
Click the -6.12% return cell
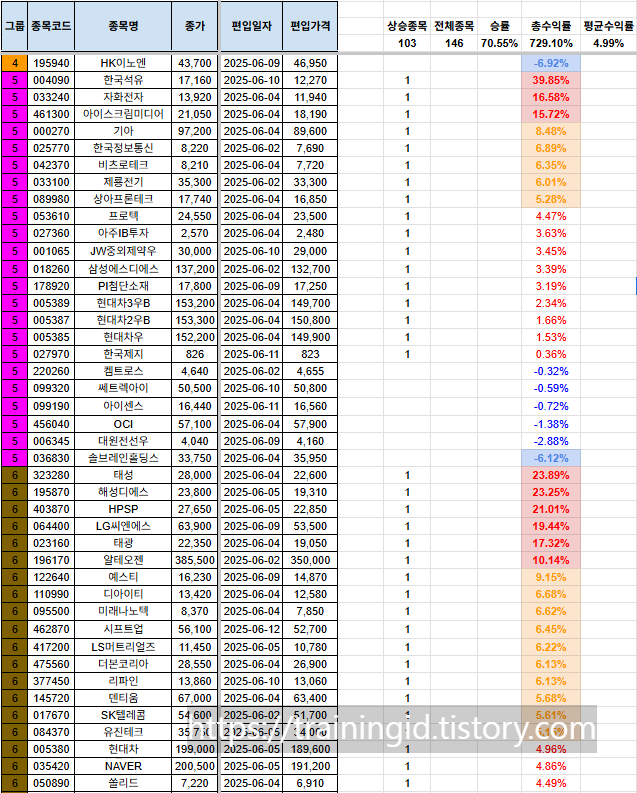[551, 458]
